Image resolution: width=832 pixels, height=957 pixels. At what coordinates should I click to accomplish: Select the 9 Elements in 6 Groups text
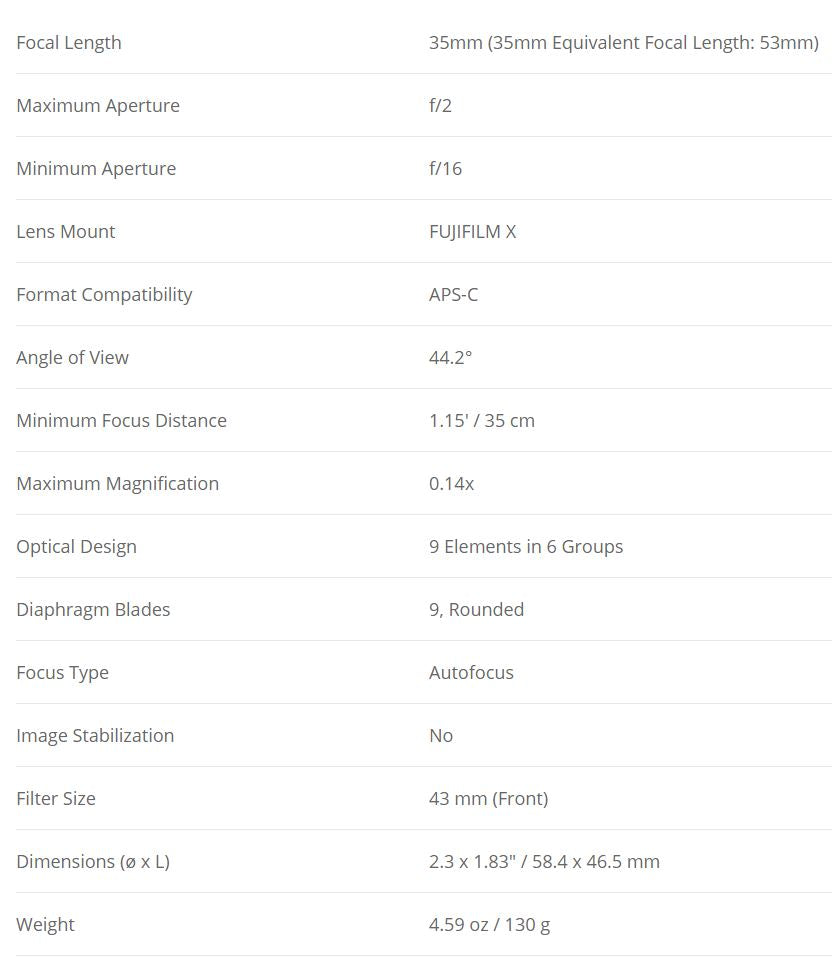click(526, 547)
